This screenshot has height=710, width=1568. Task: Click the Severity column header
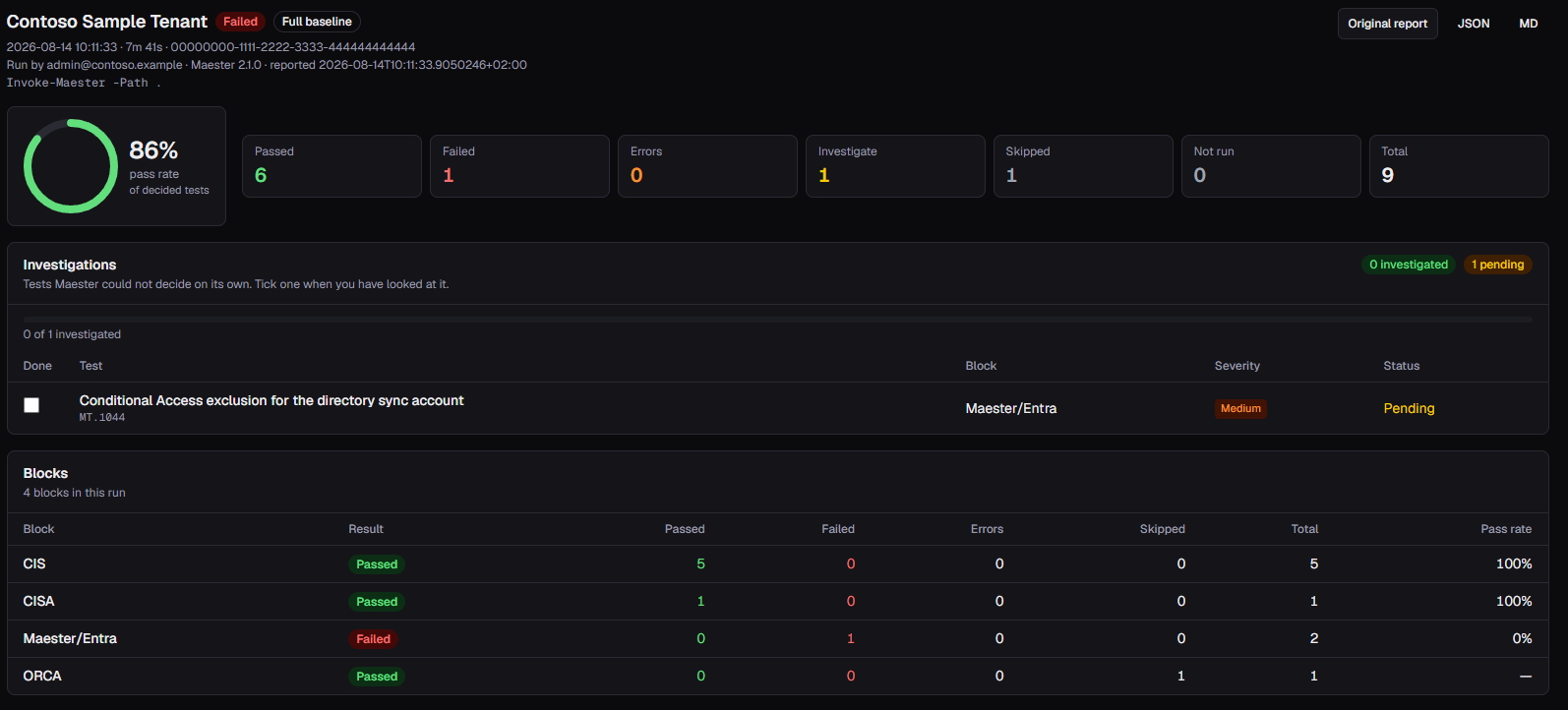click(x=1237, y=366)
